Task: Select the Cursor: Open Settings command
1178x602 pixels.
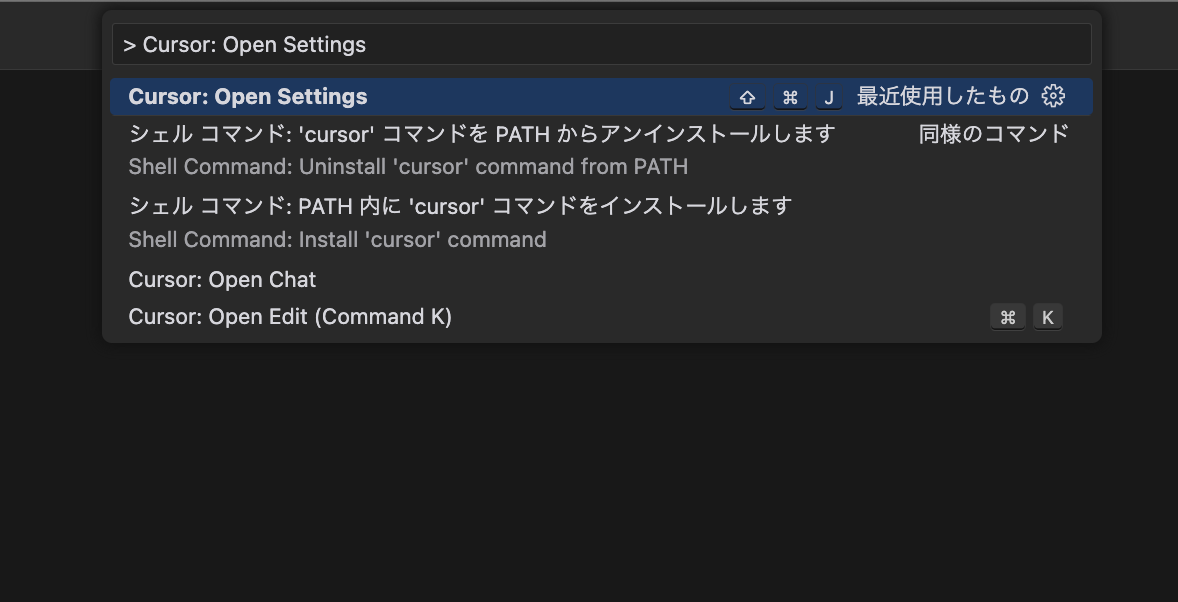Action: click(601, 97)
